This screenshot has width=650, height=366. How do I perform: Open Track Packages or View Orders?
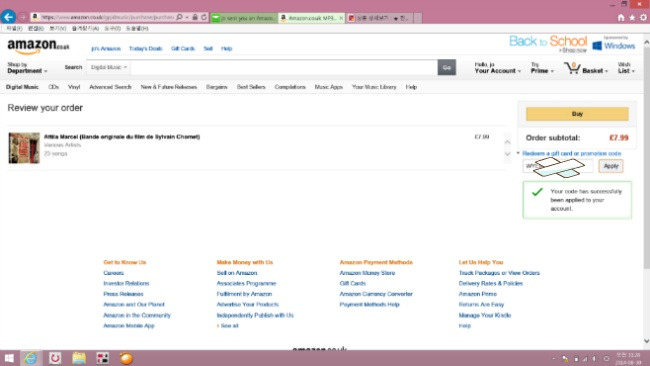click(499, 273)
